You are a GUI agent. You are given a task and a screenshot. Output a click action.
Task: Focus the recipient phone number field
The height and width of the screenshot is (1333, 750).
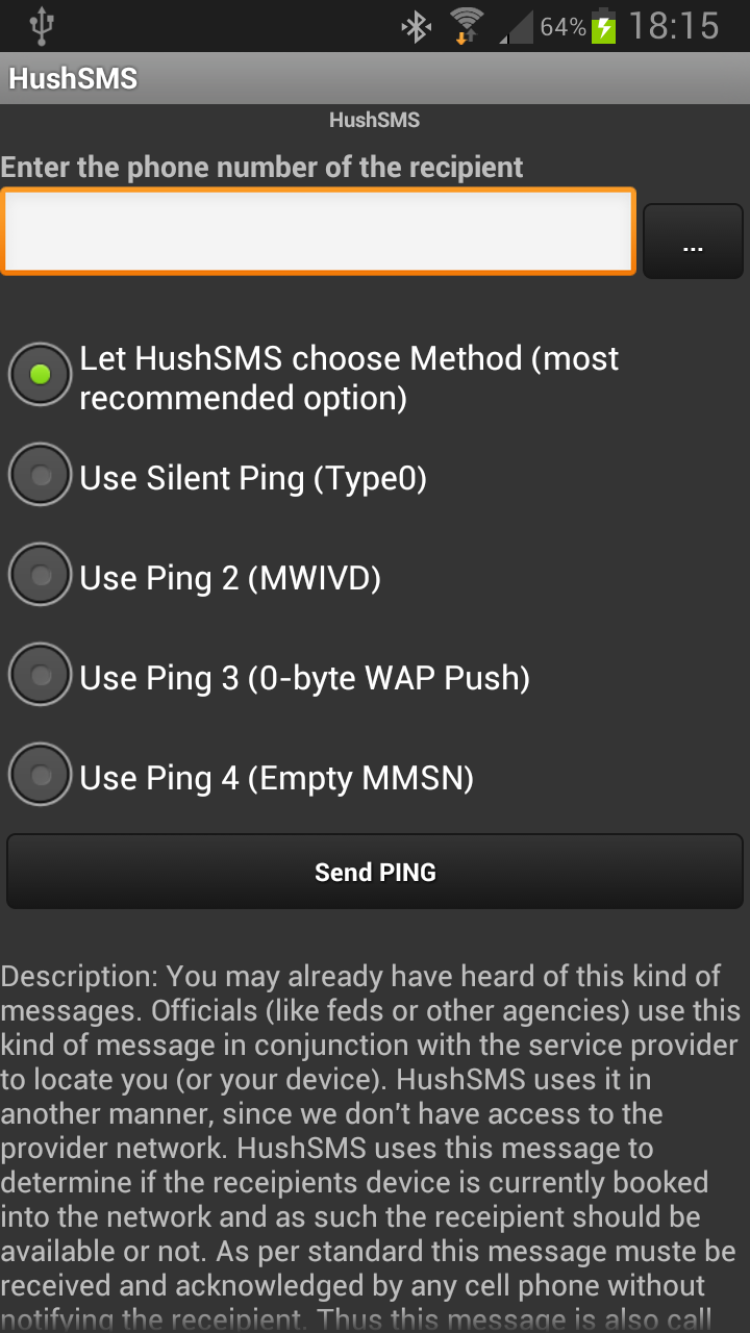coord(318,231)
